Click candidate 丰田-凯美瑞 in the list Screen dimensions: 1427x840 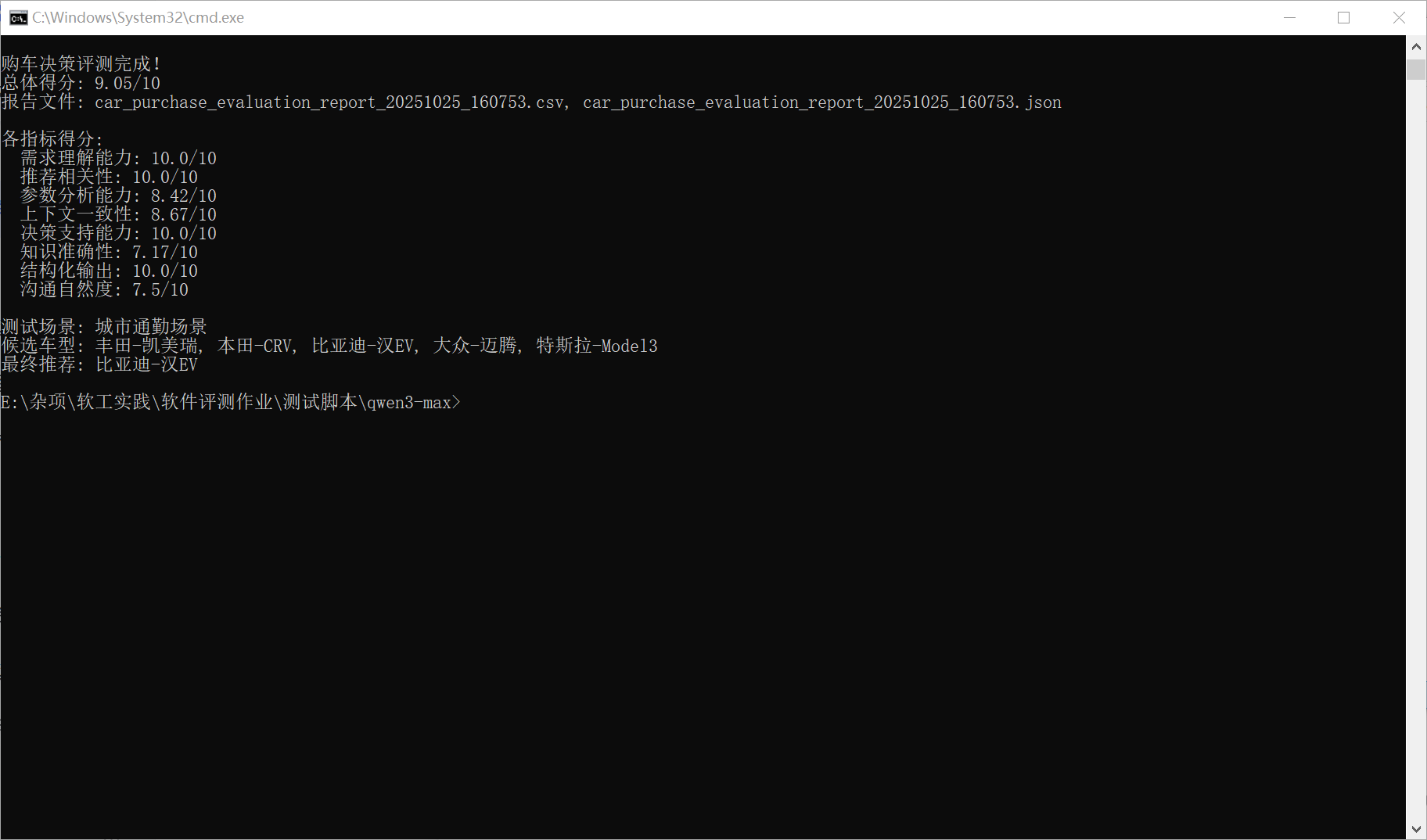point(146,346)
